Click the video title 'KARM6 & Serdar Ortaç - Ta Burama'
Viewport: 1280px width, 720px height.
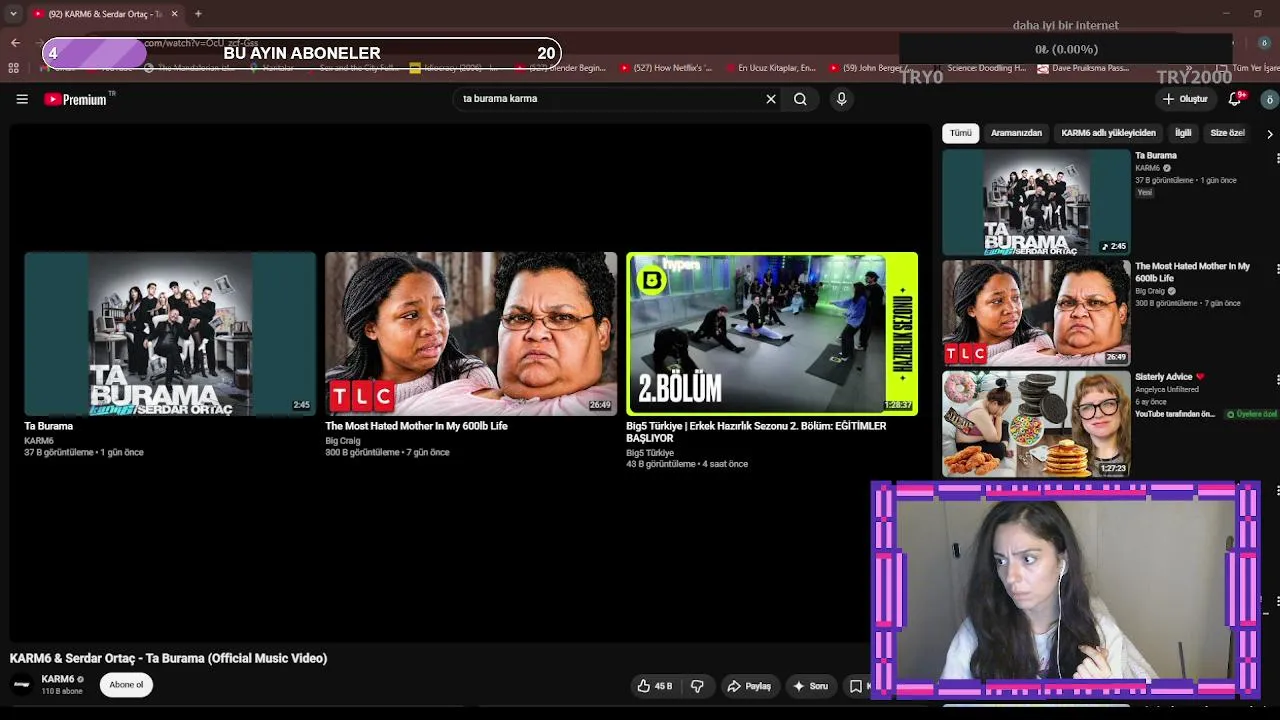coord(168,658)
